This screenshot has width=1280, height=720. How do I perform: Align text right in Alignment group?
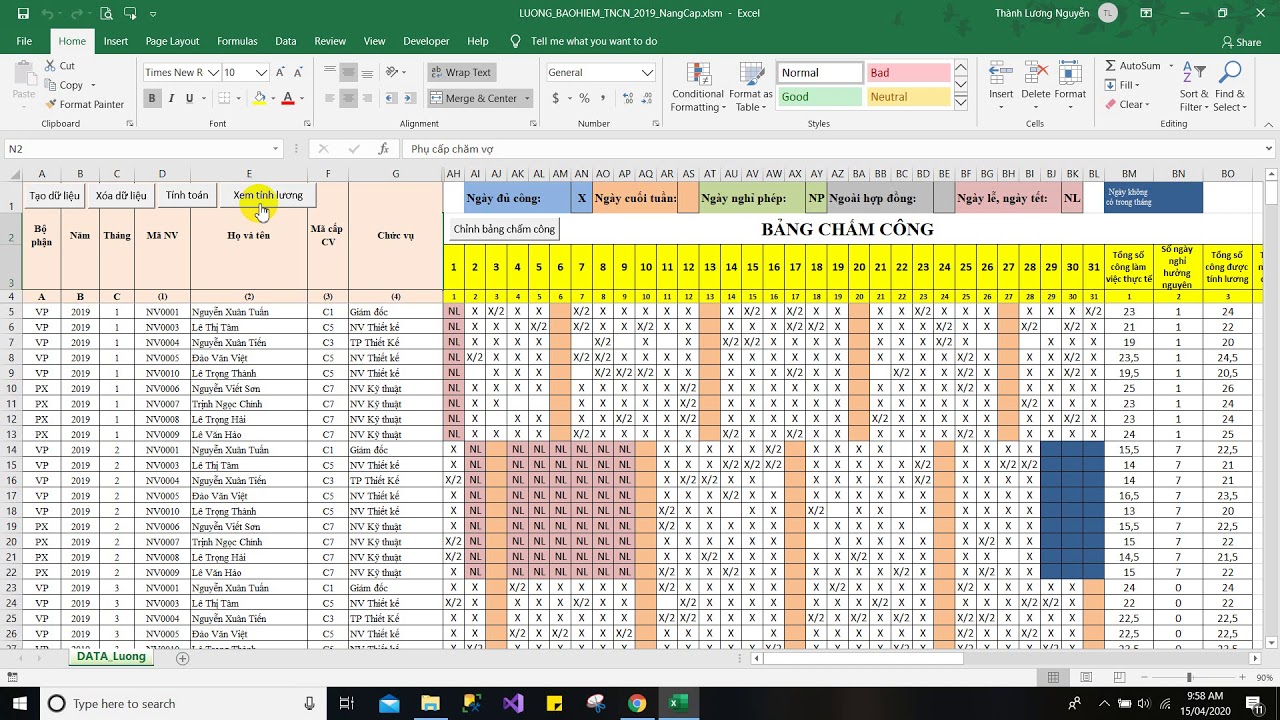point(366,98)
